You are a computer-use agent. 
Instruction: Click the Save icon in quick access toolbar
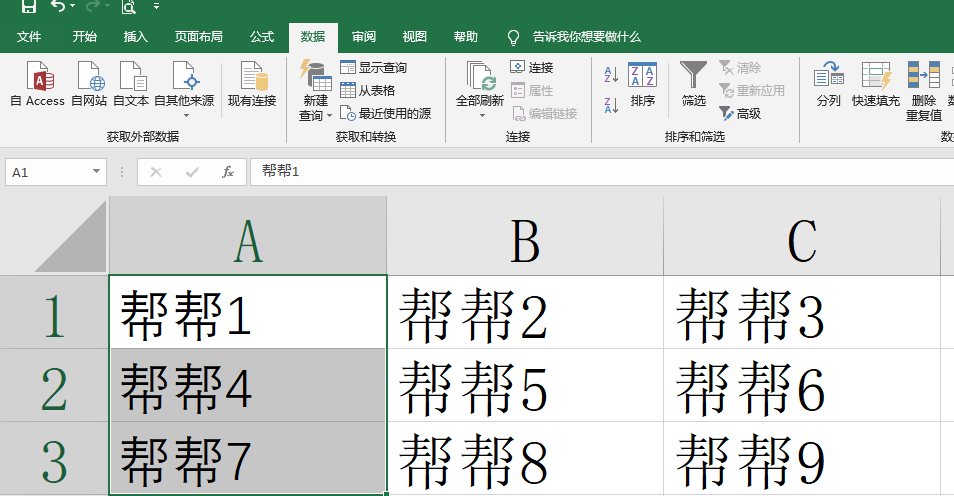(x=29, y=6)
